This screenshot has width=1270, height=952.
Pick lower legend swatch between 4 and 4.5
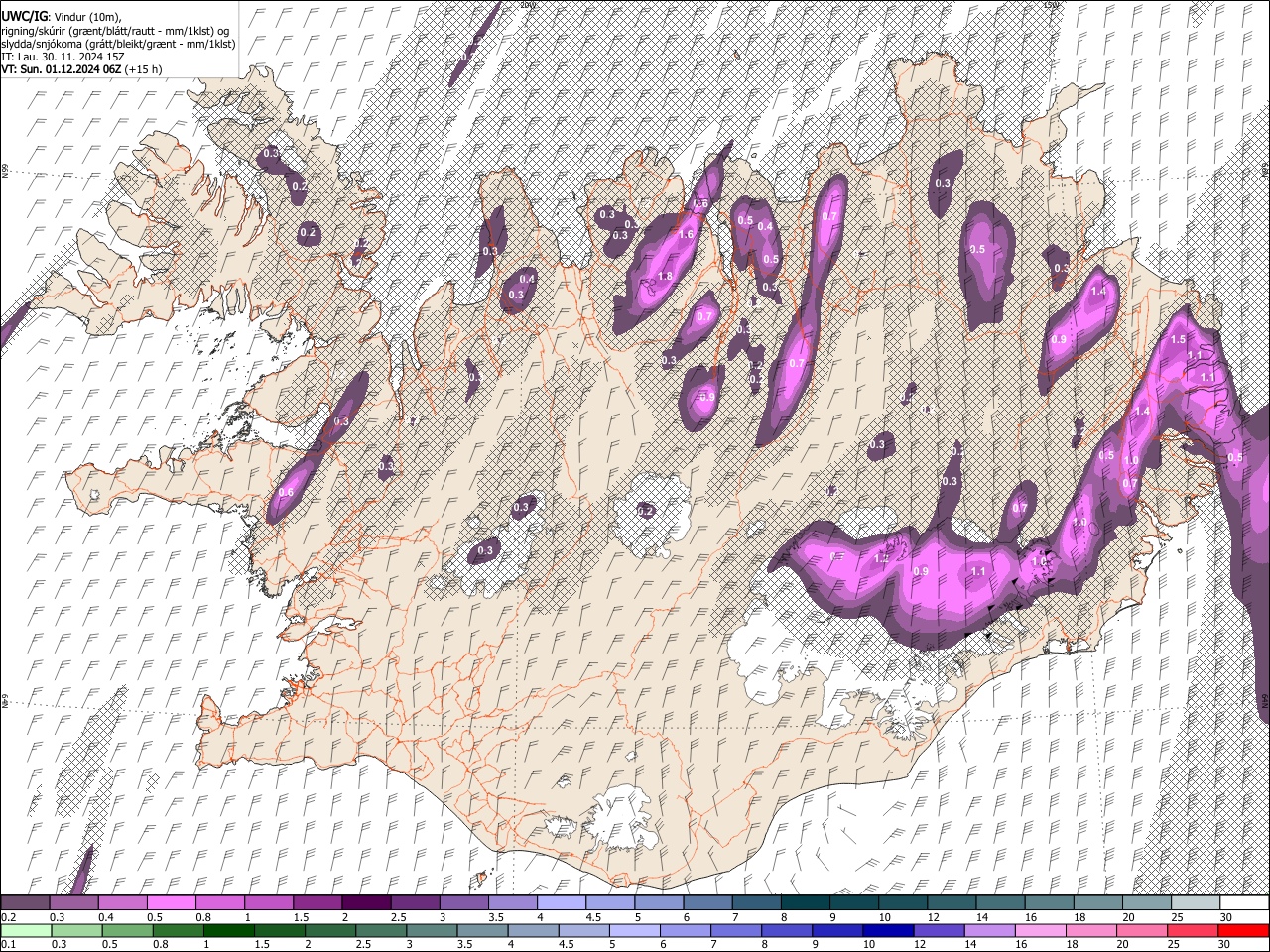click(533, 930)
